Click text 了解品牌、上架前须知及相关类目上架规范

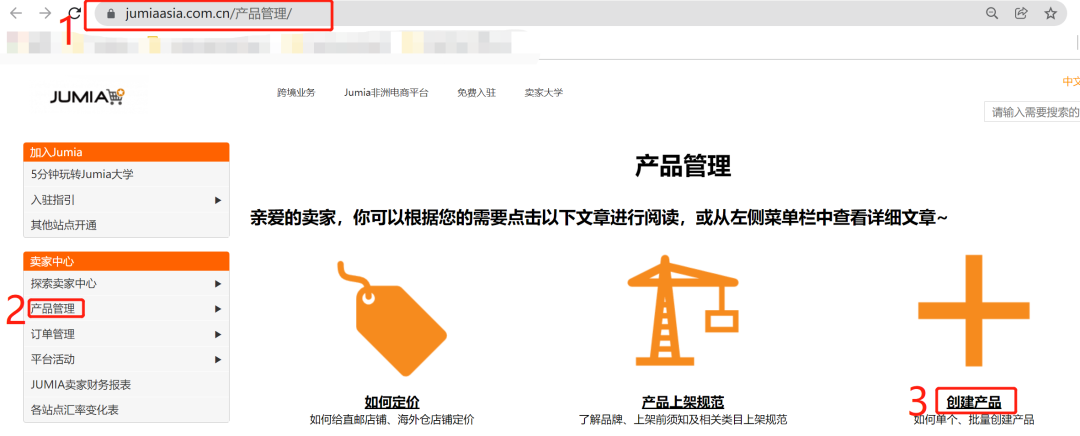(x=683, y=419)
